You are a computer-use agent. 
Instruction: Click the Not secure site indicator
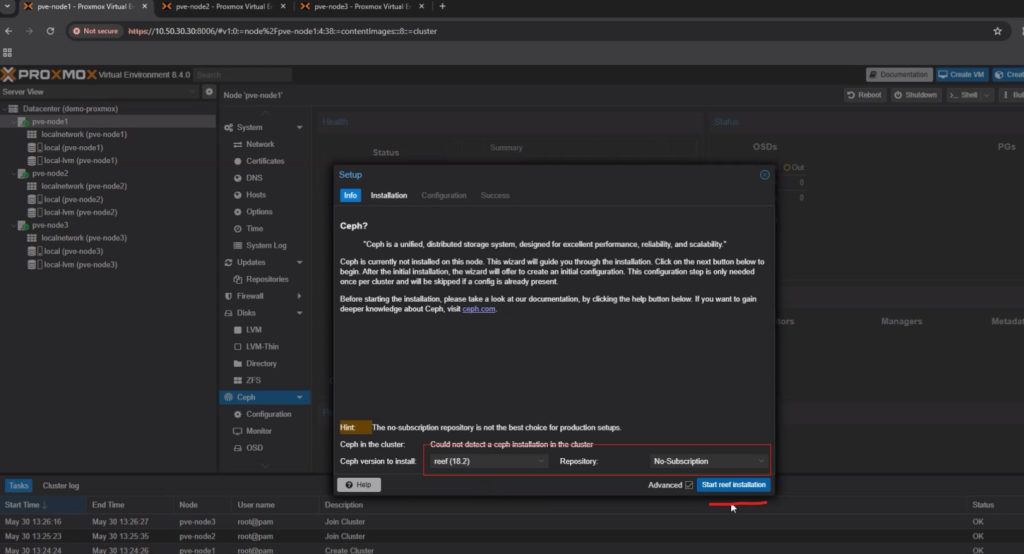96,31
